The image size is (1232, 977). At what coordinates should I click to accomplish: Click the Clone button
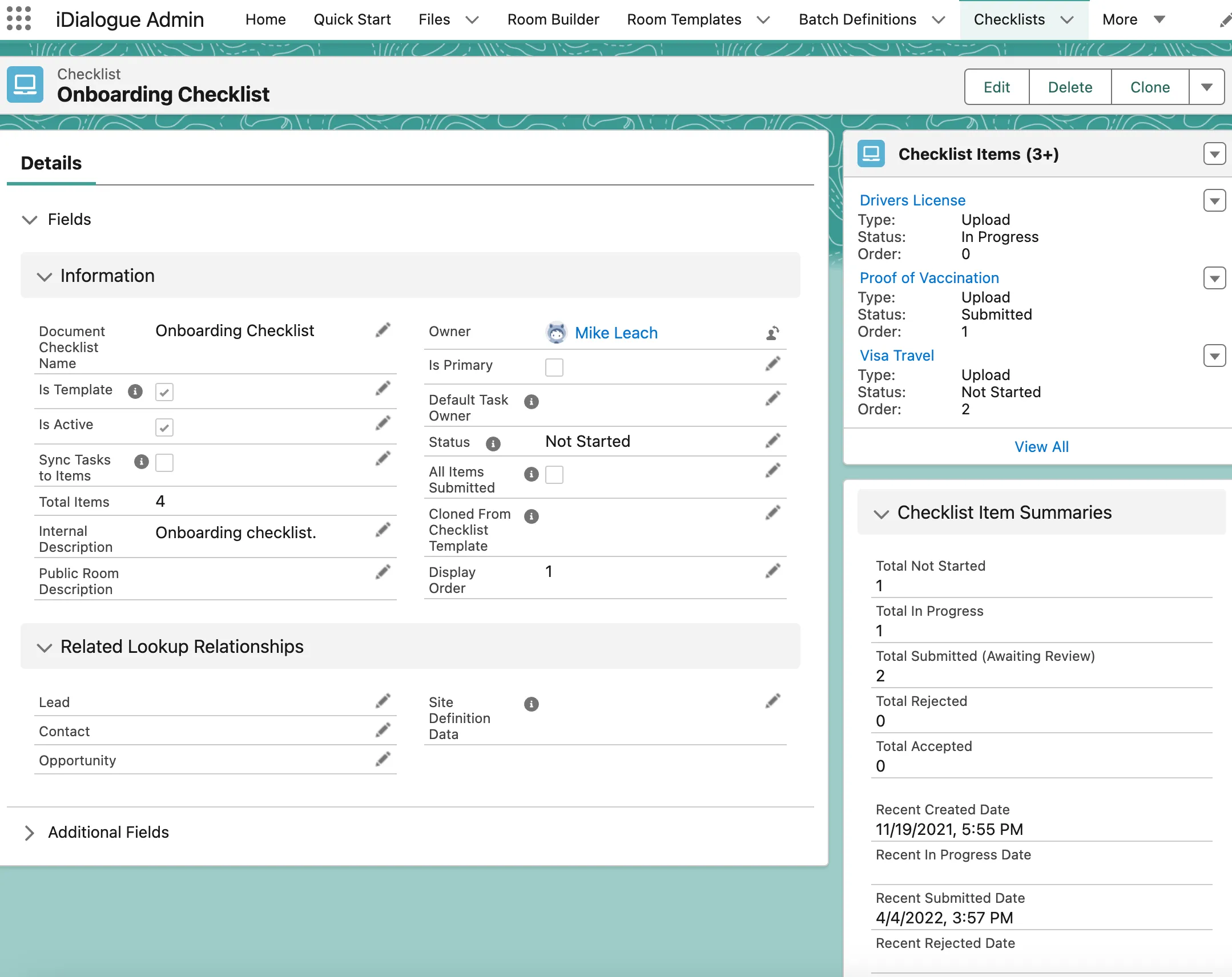click(x=1150, y=87)
